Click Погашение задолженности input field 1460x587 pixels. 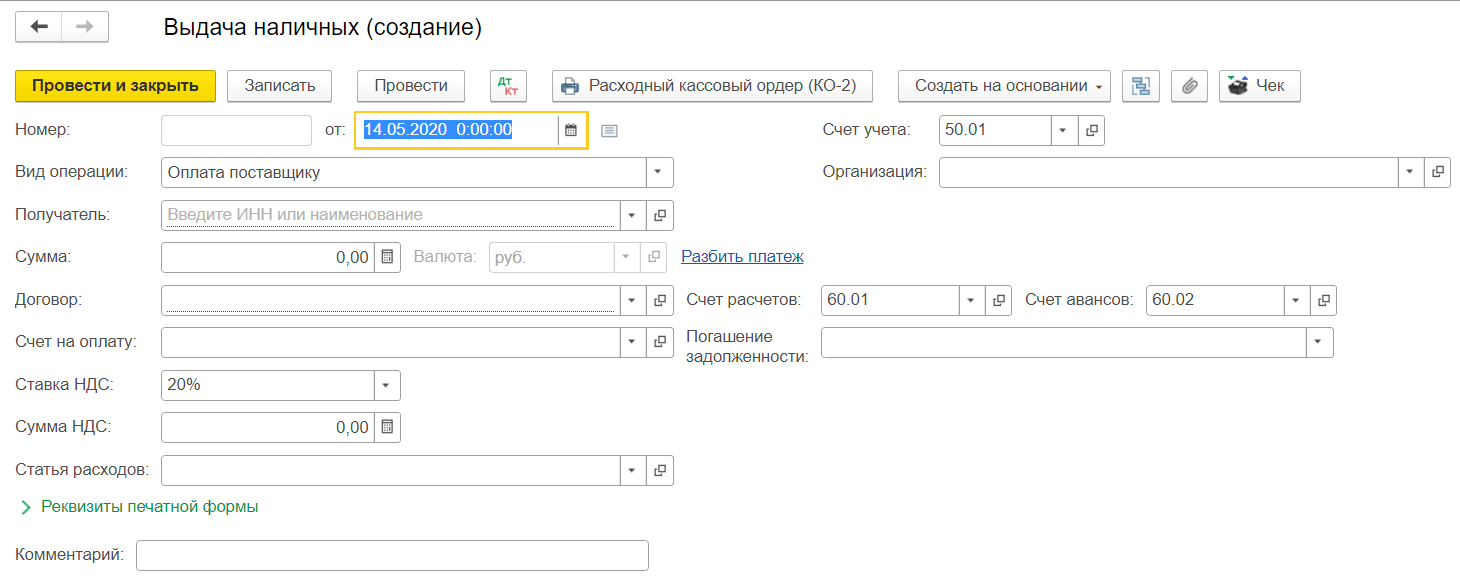pos(1064,342)
